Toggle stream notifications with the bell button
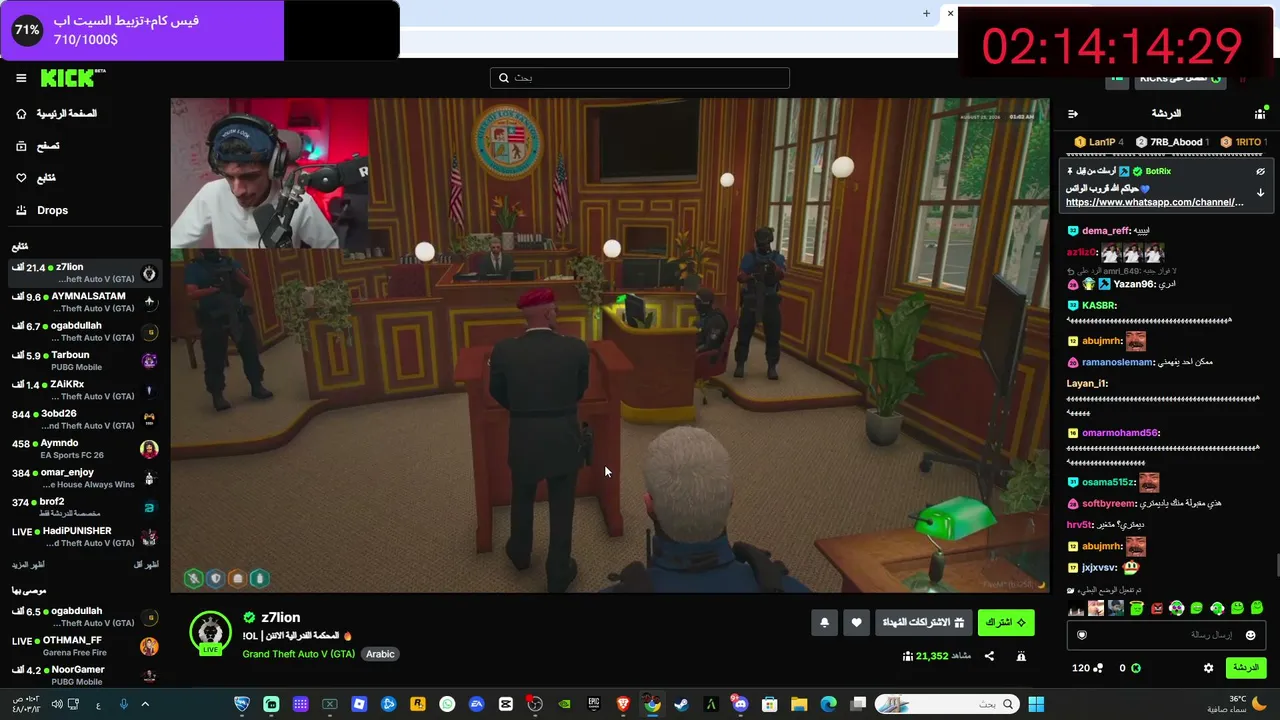 [x=824, y=623]
